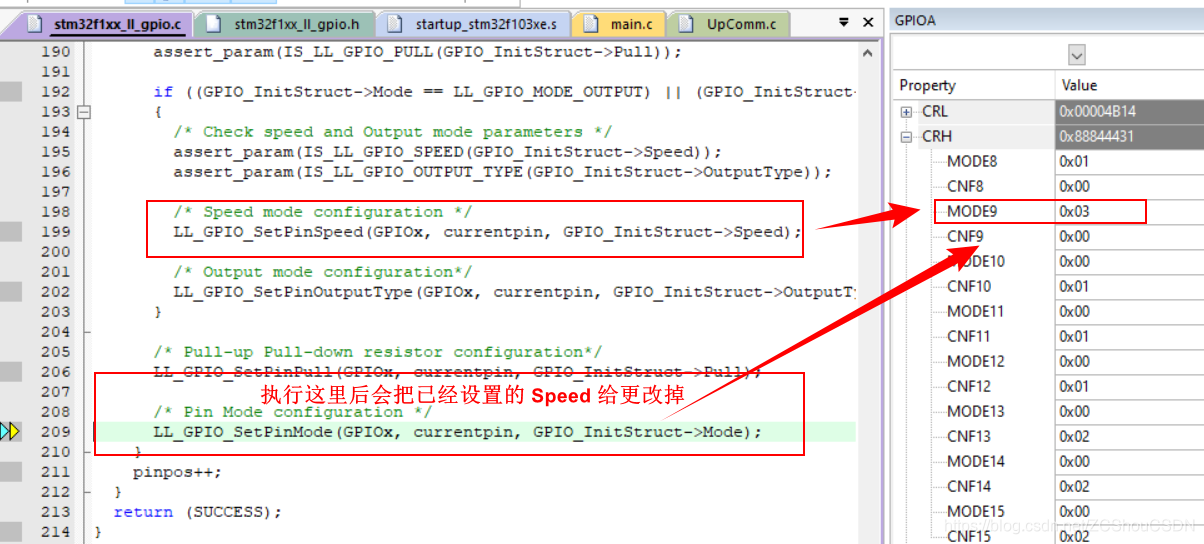Click return (SUCCESS) statement on line 213
Viewport: 1204px width, 544px height.
point(198,512)
